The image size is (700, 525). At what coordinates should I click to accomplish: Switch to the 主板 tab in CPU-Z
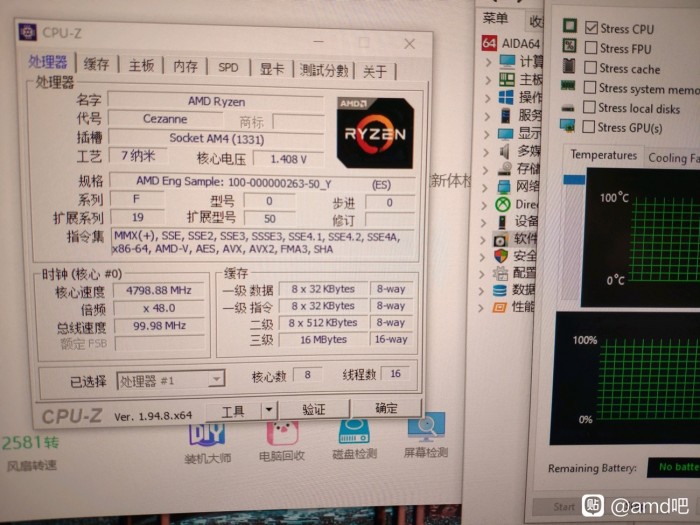pos(141,65)
